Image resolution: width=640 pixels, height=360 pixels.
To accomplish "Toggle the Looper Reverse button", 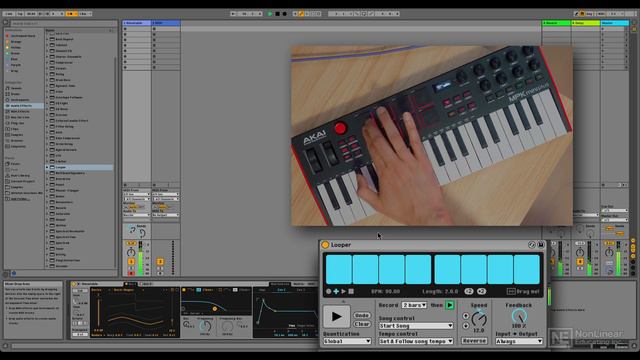I will [x=474, y=340].
